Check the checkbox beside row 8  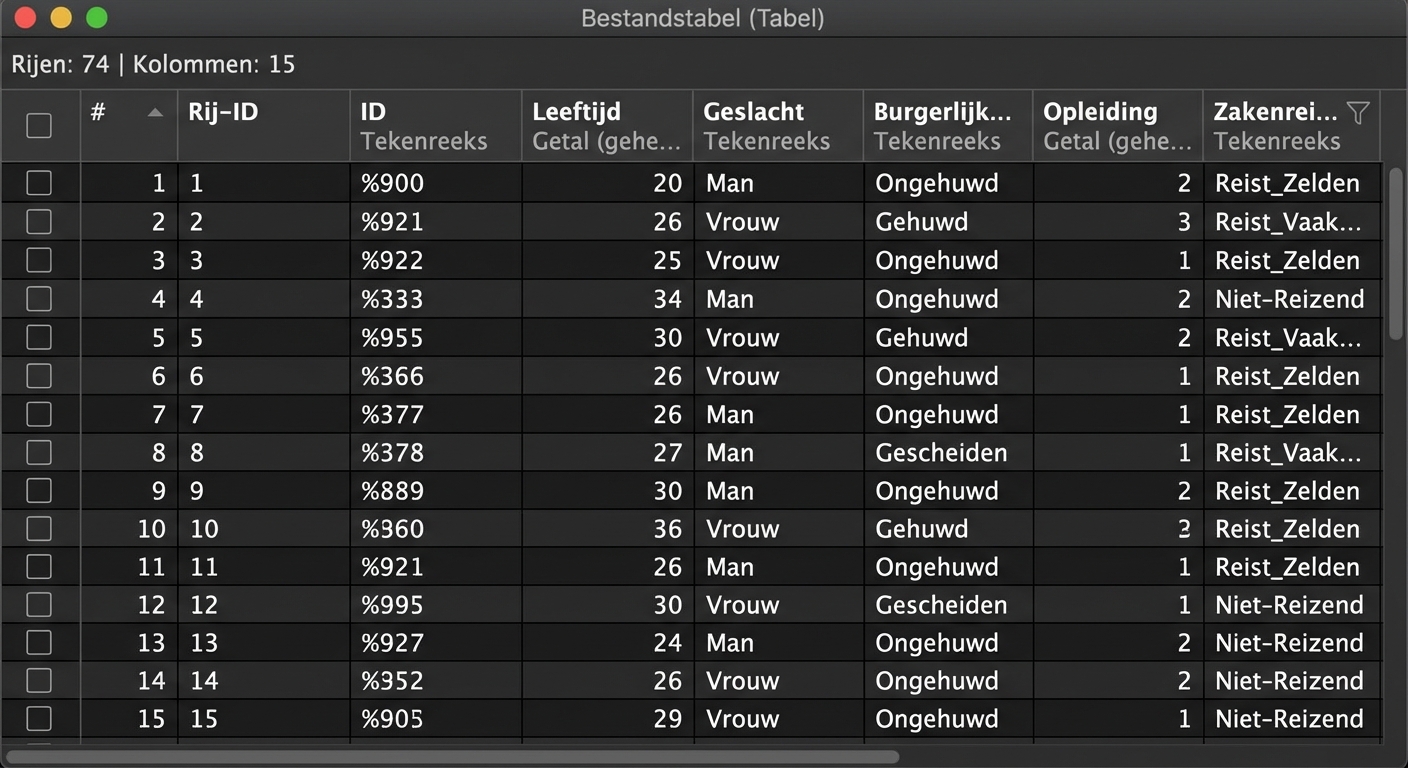pos(38,452)
